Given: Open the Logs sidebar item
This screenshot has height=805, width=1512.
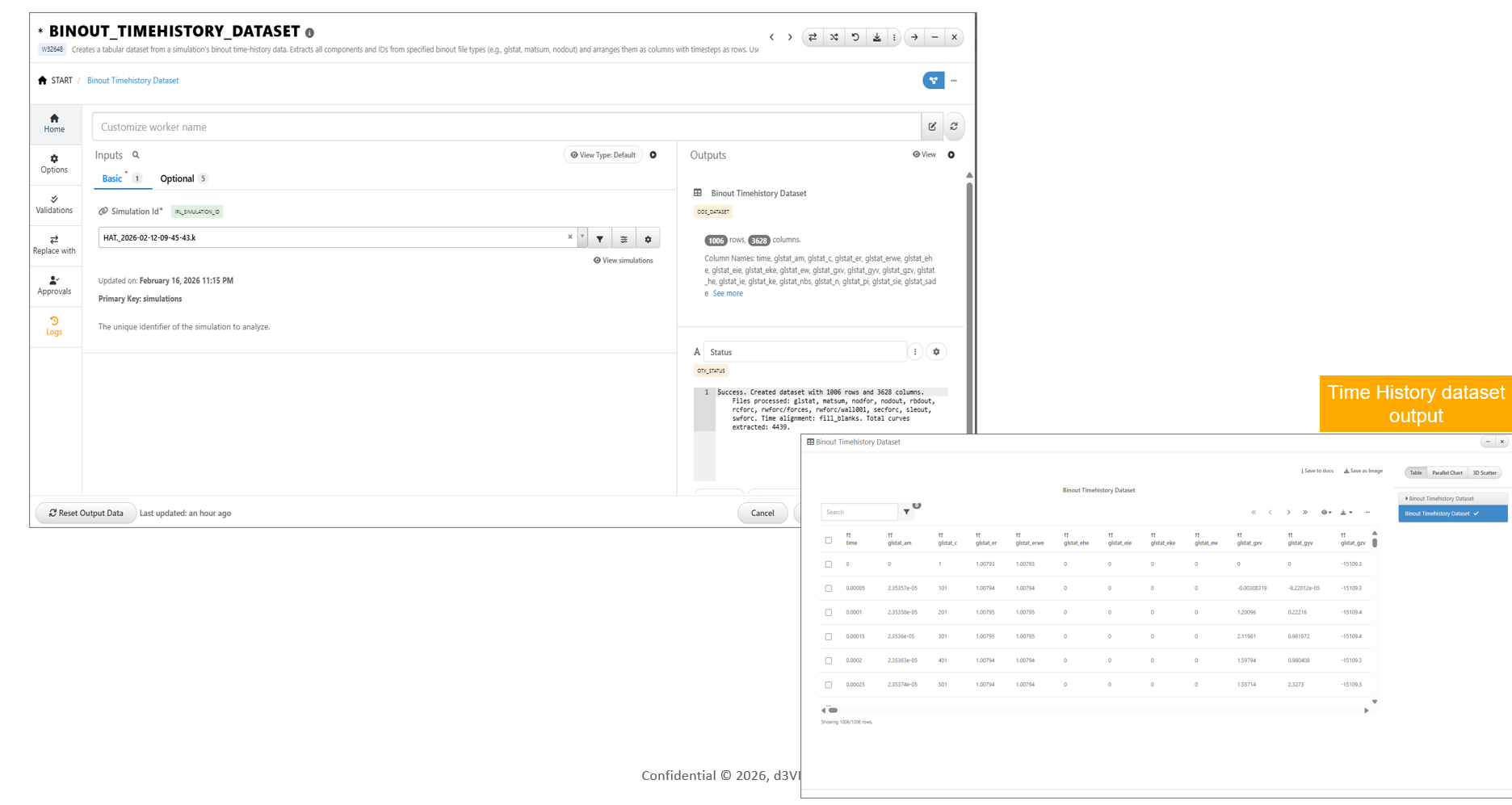Looking at the screenshot, I should pyautogui.click(x=54, y=326).
